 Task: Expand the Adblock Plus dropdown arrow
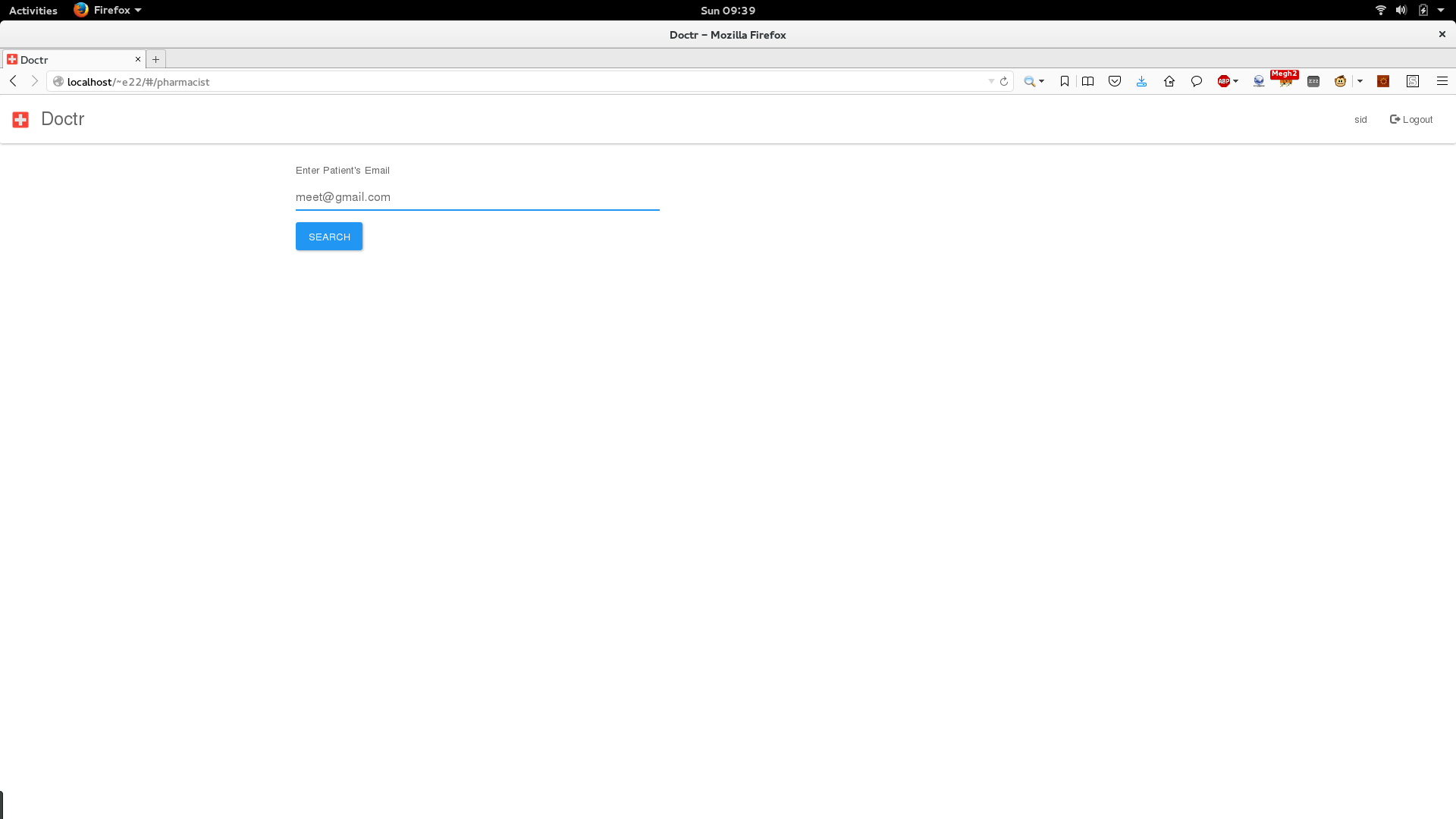(x=1236, y=81)
